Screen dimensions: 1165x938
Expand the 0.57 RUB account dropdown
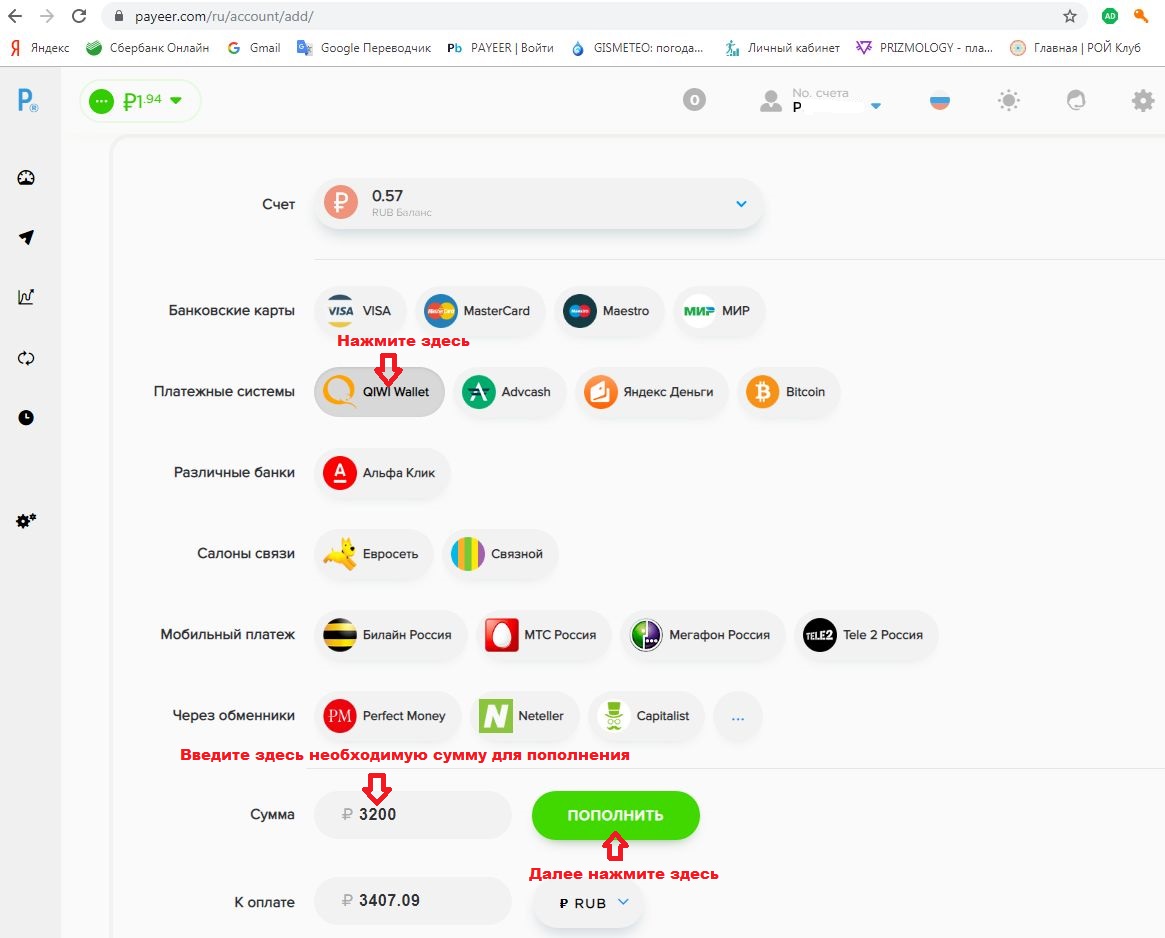pos(740,203)
